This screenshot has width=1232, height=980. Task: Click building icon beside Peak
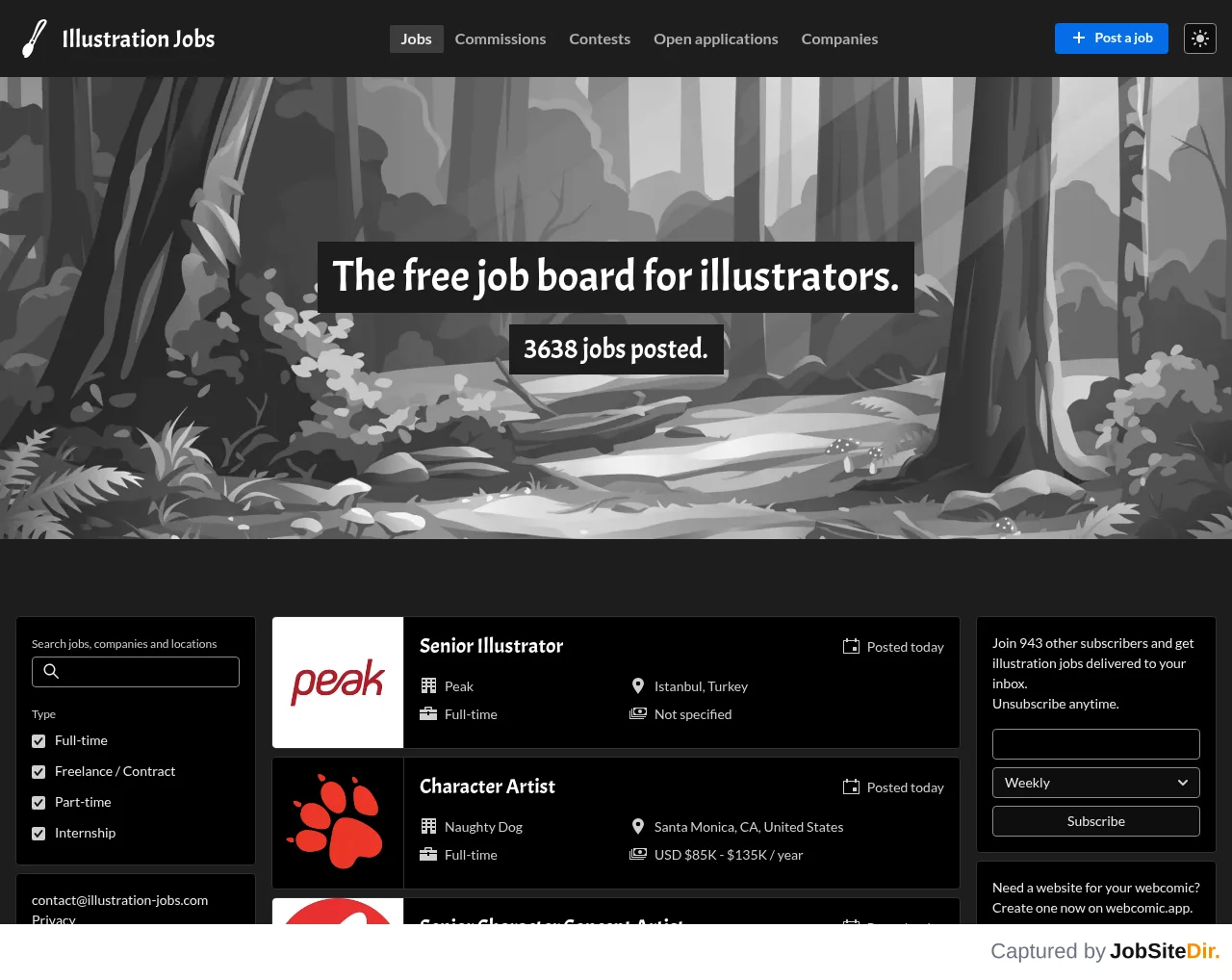(428, 685)
